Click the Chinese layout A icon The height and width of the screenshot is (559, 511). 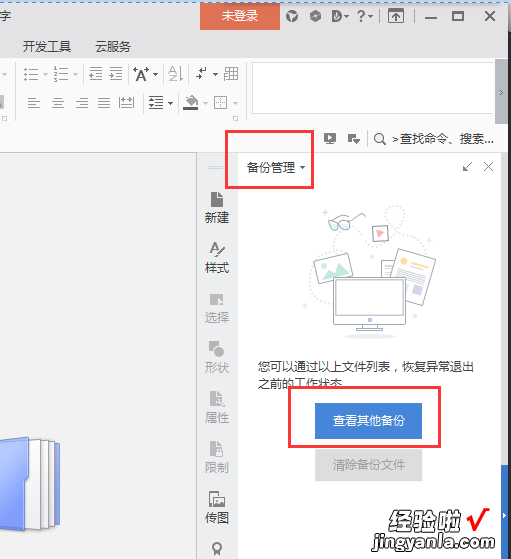point(141,74)
